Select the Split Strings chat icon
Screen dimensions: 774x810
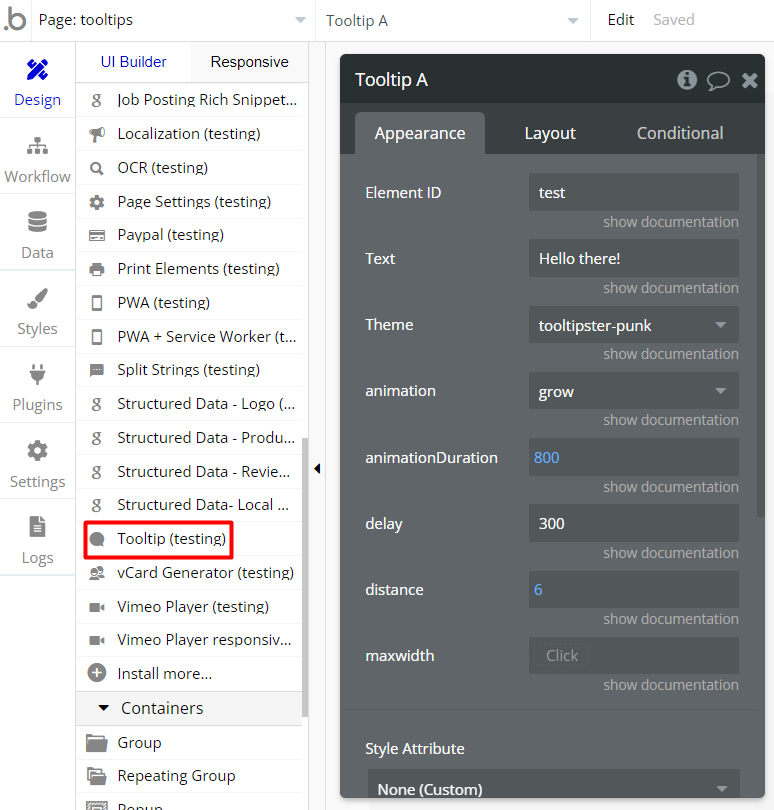tap(97, 370)
